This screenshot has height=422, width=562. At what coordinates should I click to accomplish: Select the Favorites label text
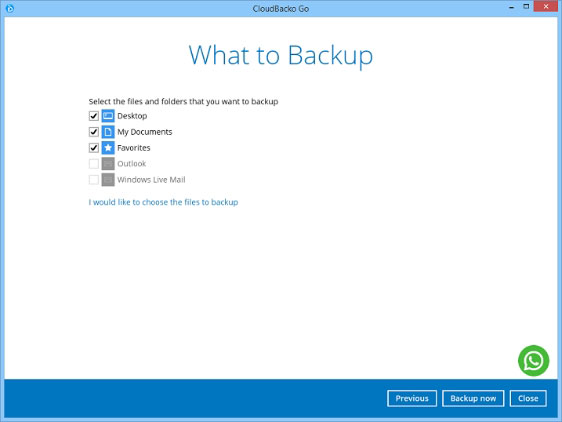tap(134, 148)
